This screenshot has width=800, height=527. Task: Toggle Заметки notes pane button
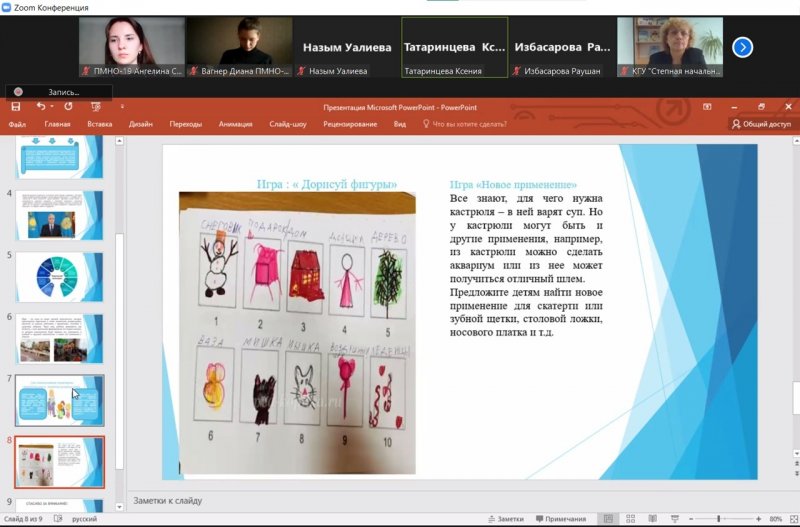pos(503,519)
